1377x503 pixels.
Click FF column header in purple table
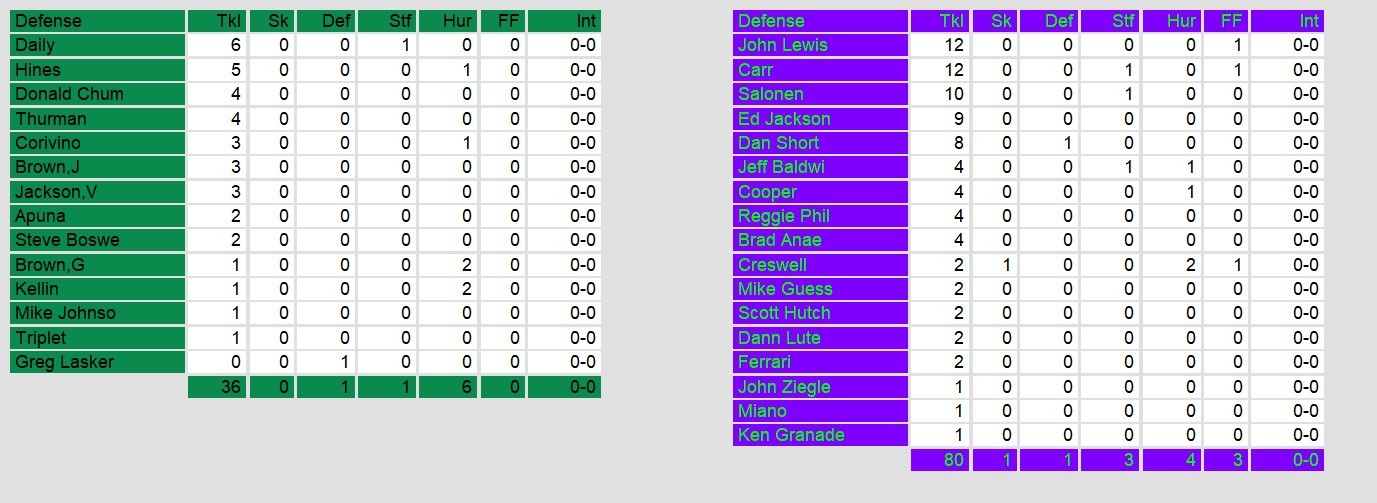[x=1224, y=21]
